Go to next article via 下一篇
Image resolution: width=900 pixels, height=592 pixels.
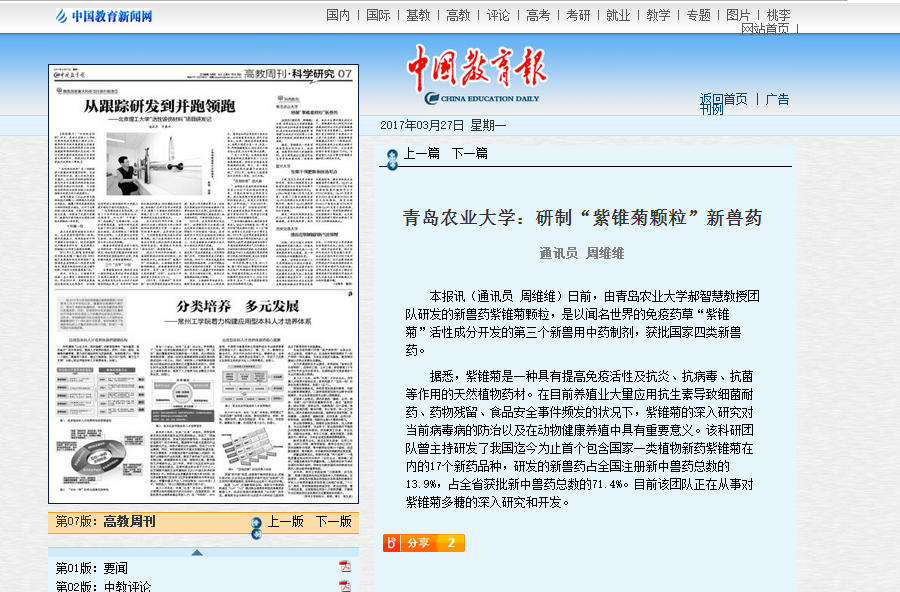coord(470,153)
